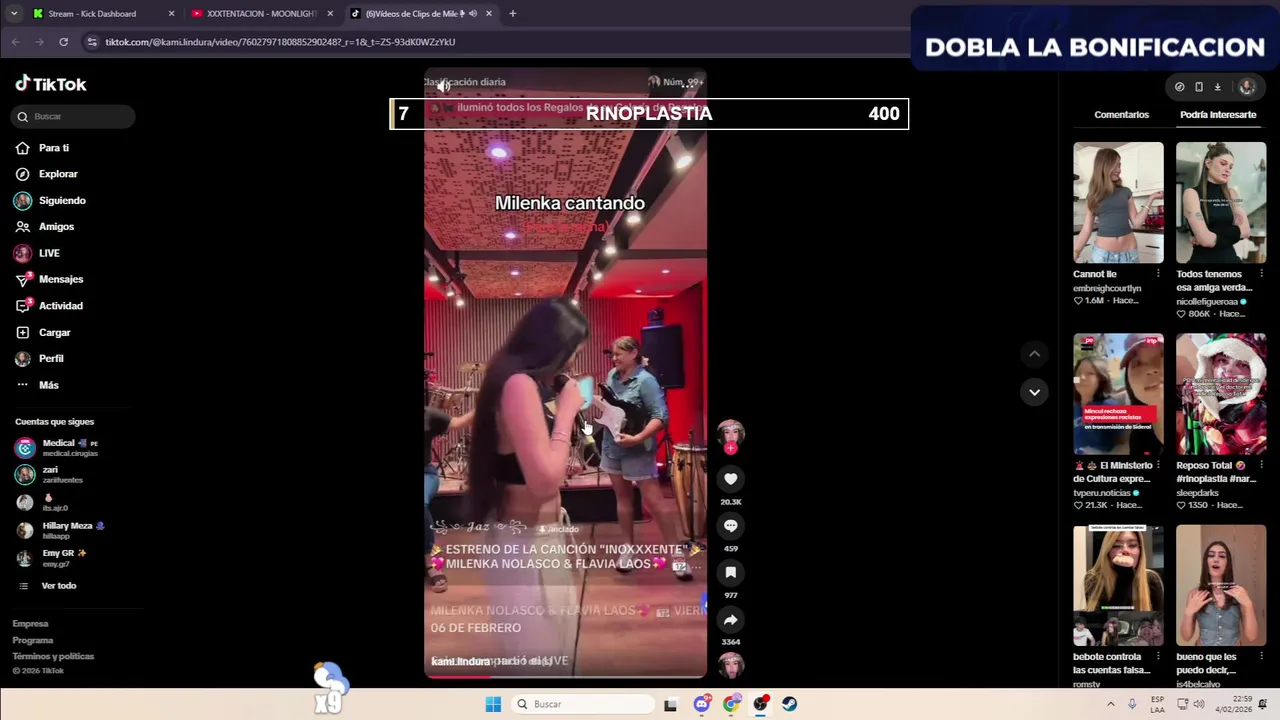Image resolution: width=1280 pixels, height=720 pixels.
Task: Toggle the video volume speaker icon
Action: tap(443, 86)
